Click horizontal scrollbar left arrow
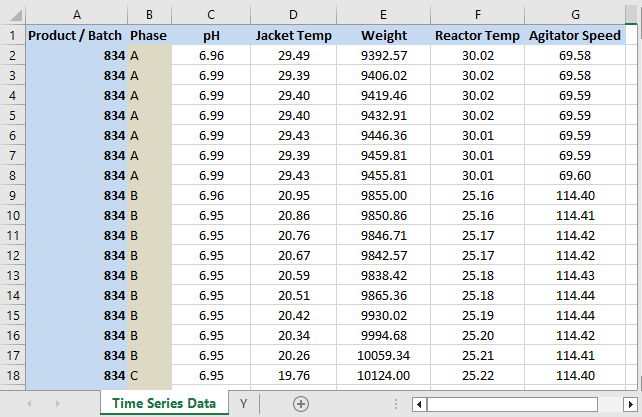The width and height of the screenshot is (642, 417). (x=420, y=404)
